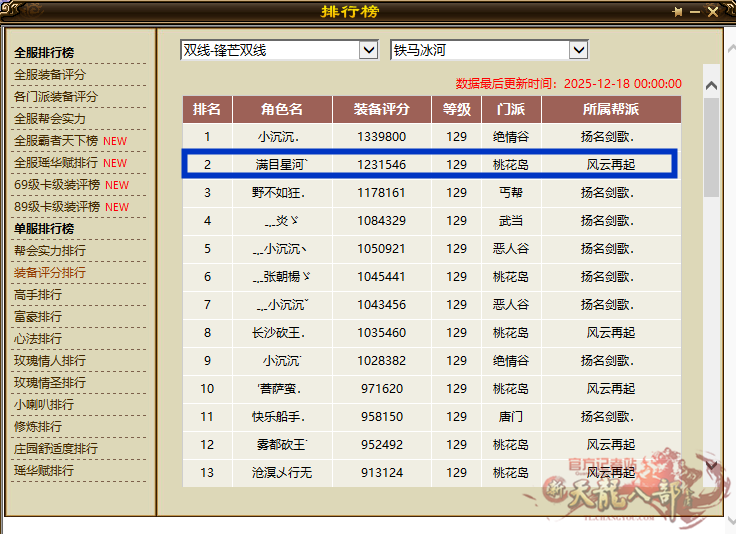Click score value 1028382
This screenshot has height=534, width=736.
382,361
